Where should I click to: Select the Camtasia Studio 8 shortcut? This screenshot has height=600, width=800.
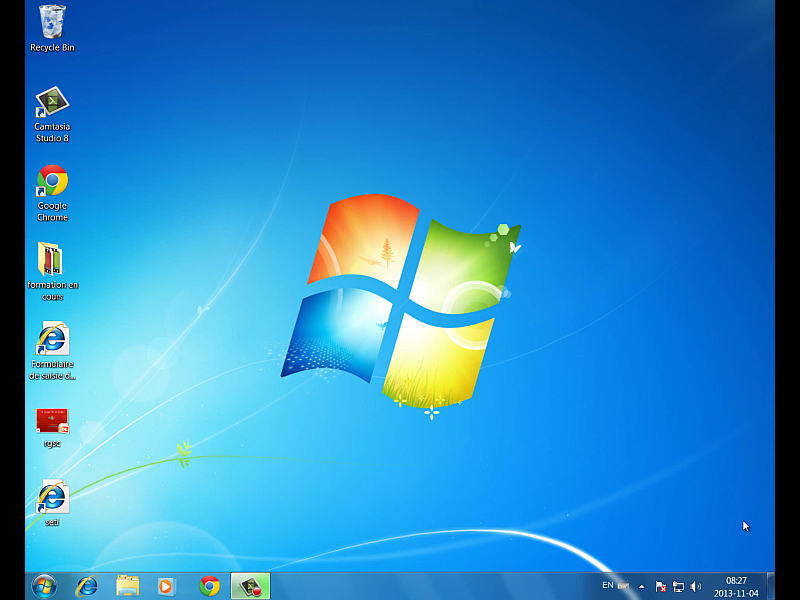pyautogui.click(x=52, y=105)
